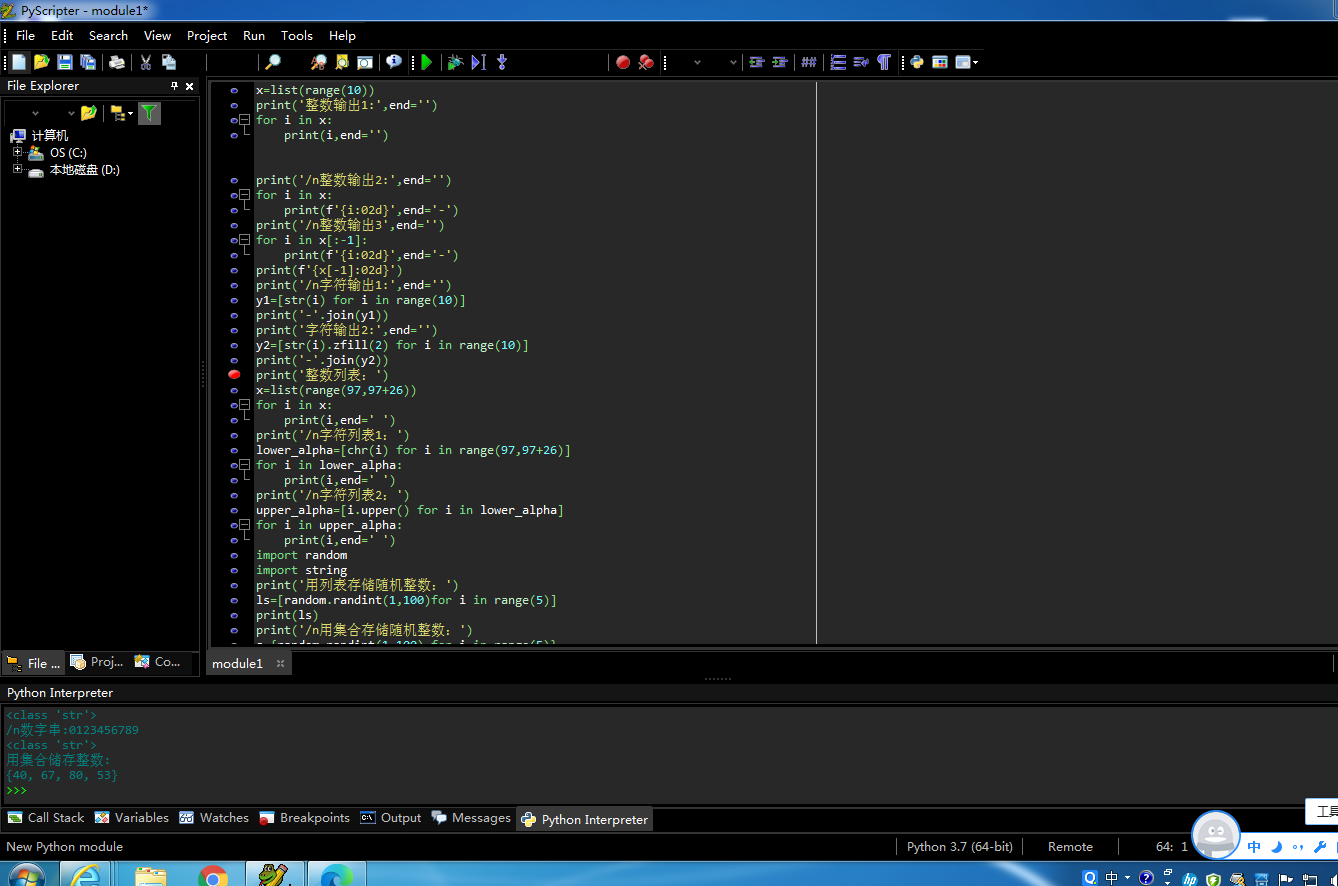Image resolution: width=1338 pixels, height=886 pixels.
Task: Switch to the Variables tab
Action: tap(132, 818)
